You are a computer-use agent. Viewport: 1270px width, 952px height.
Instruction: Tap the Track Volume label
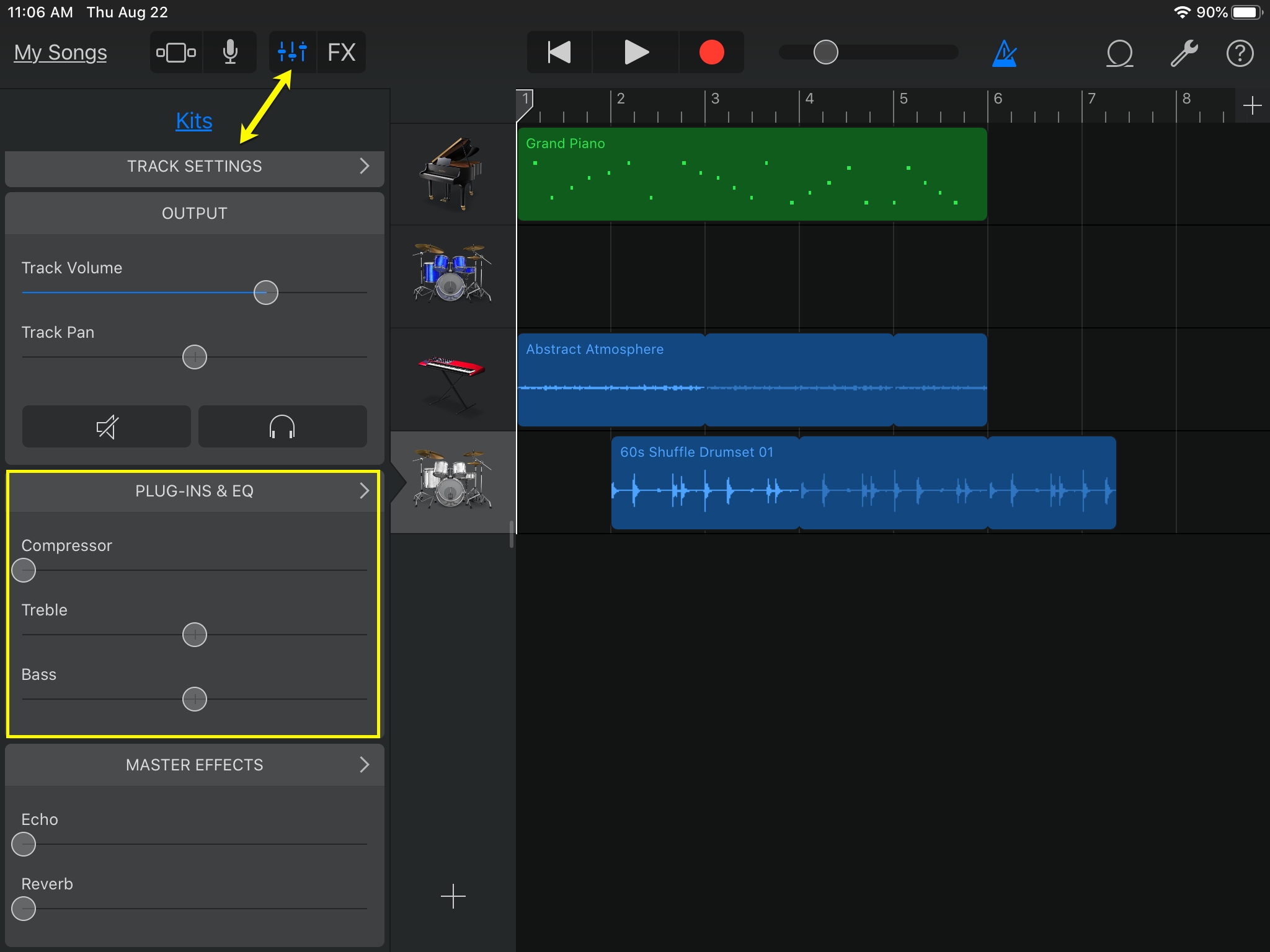click(x=72, y=268)
